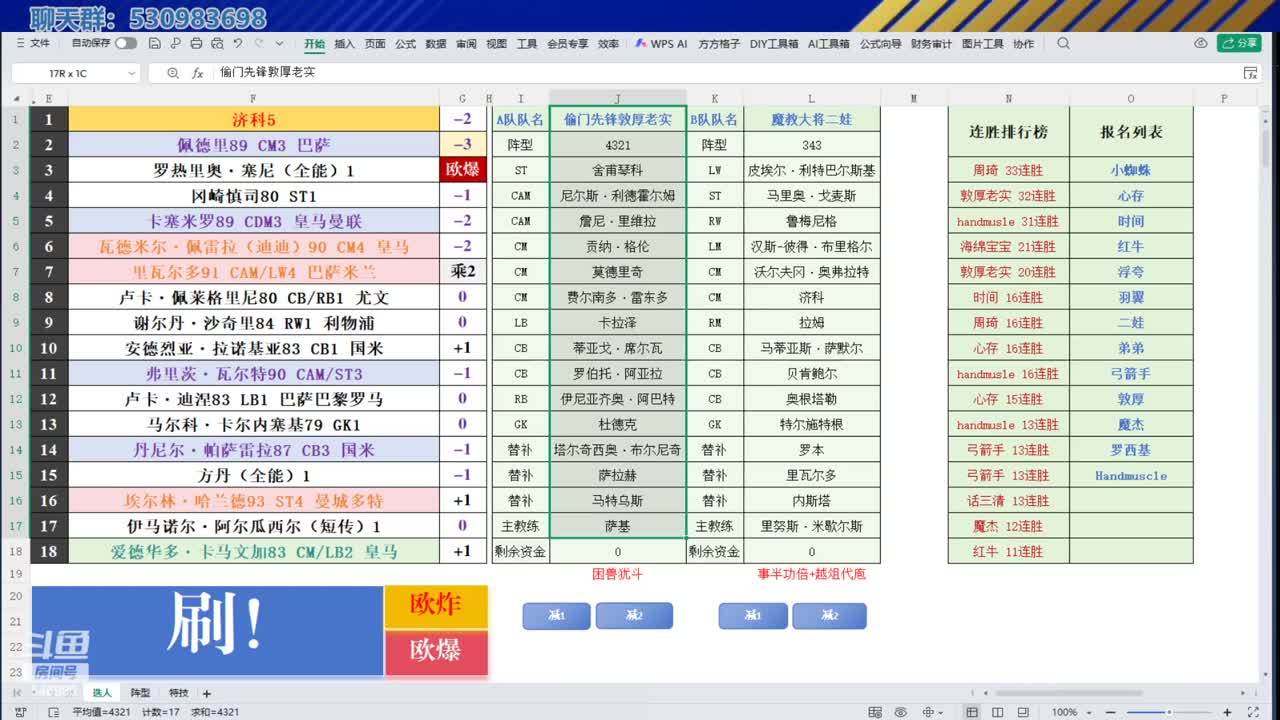Screen dimensions: 1280x720
Task: Go to first sheet using navigation arrow
Action: [15, 693]
